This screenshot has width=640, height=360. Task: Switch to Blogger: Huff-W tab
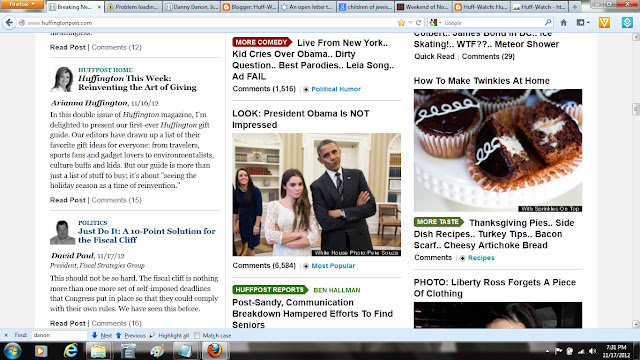coord(249,7)
